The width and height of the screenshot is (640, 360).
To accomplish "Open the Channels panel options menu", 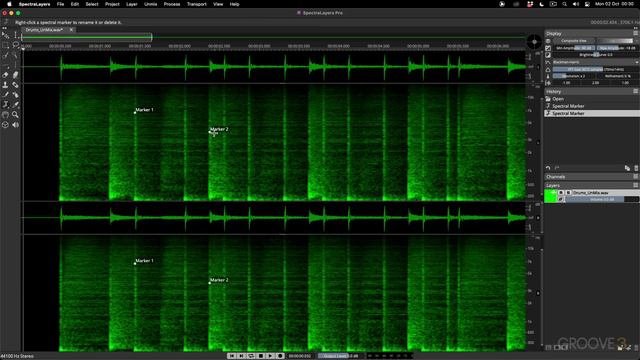I will [x=636, y=177].
